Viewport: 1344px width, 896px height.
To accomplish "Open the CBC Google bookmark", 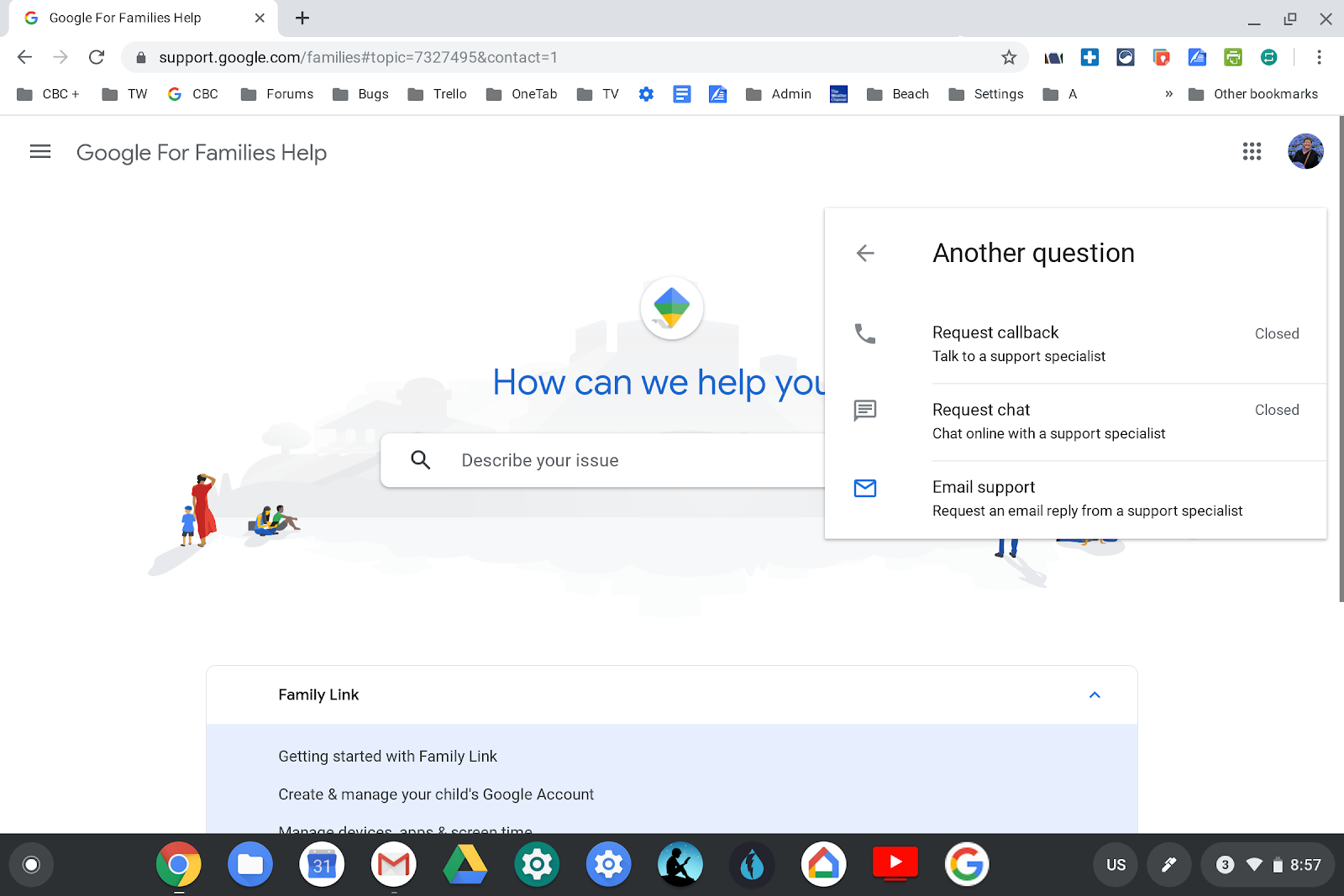I will point(193,94).
